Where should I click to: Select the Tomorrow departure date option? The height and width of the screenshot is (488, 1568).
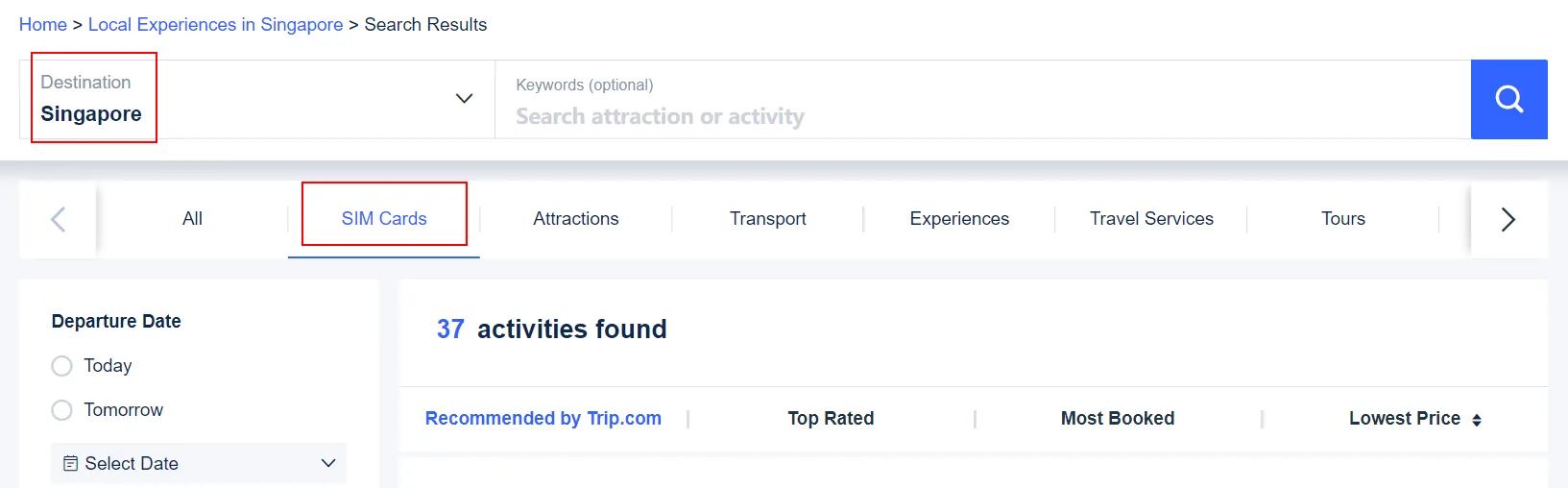pos(62,410)
